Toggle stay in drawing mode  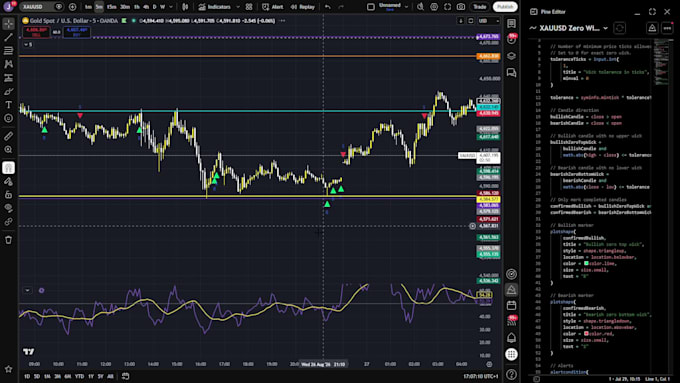click(x=8, y=181)
